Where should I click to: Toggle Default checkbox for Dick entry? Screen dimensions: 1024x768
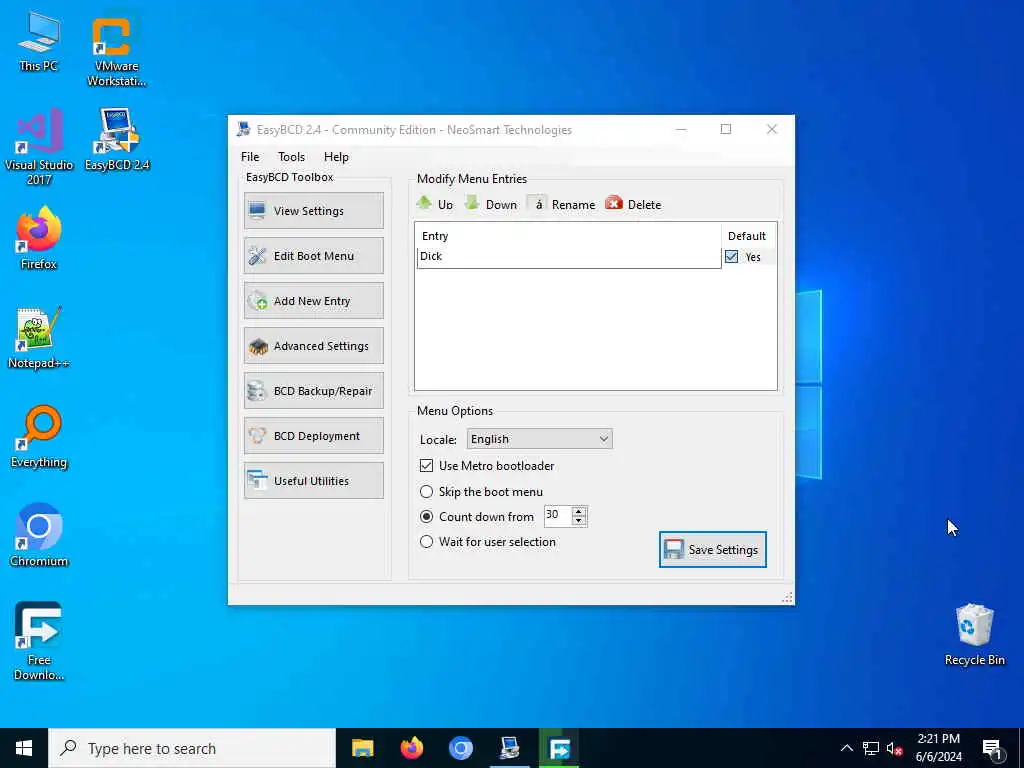731,257
